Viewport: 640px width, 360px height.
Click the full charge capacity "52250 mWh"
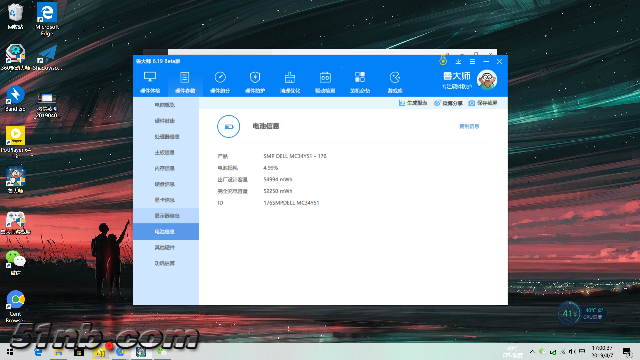coord(278,191)
